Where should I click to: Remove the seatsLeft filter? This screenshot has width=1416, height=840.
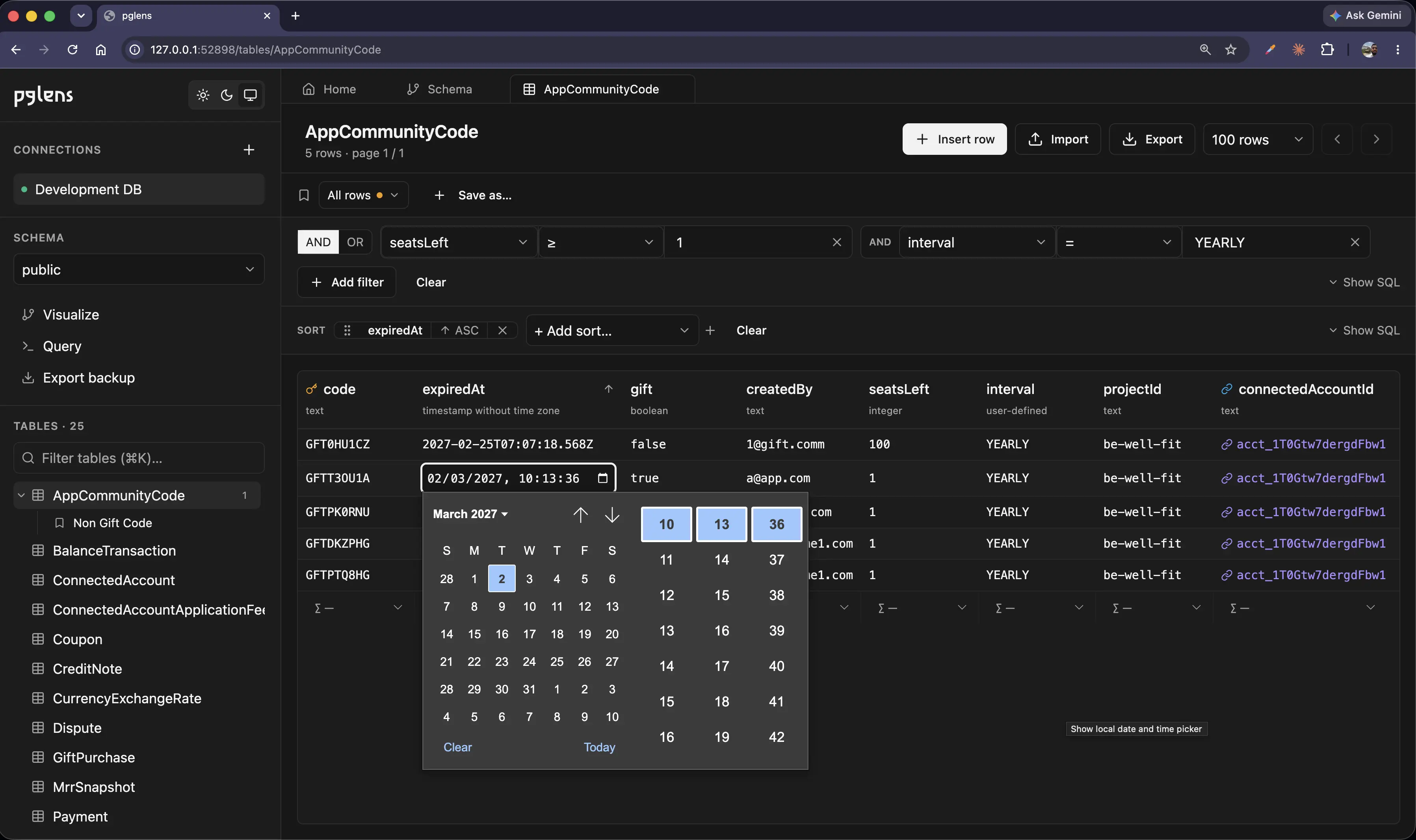click(836, 242)
